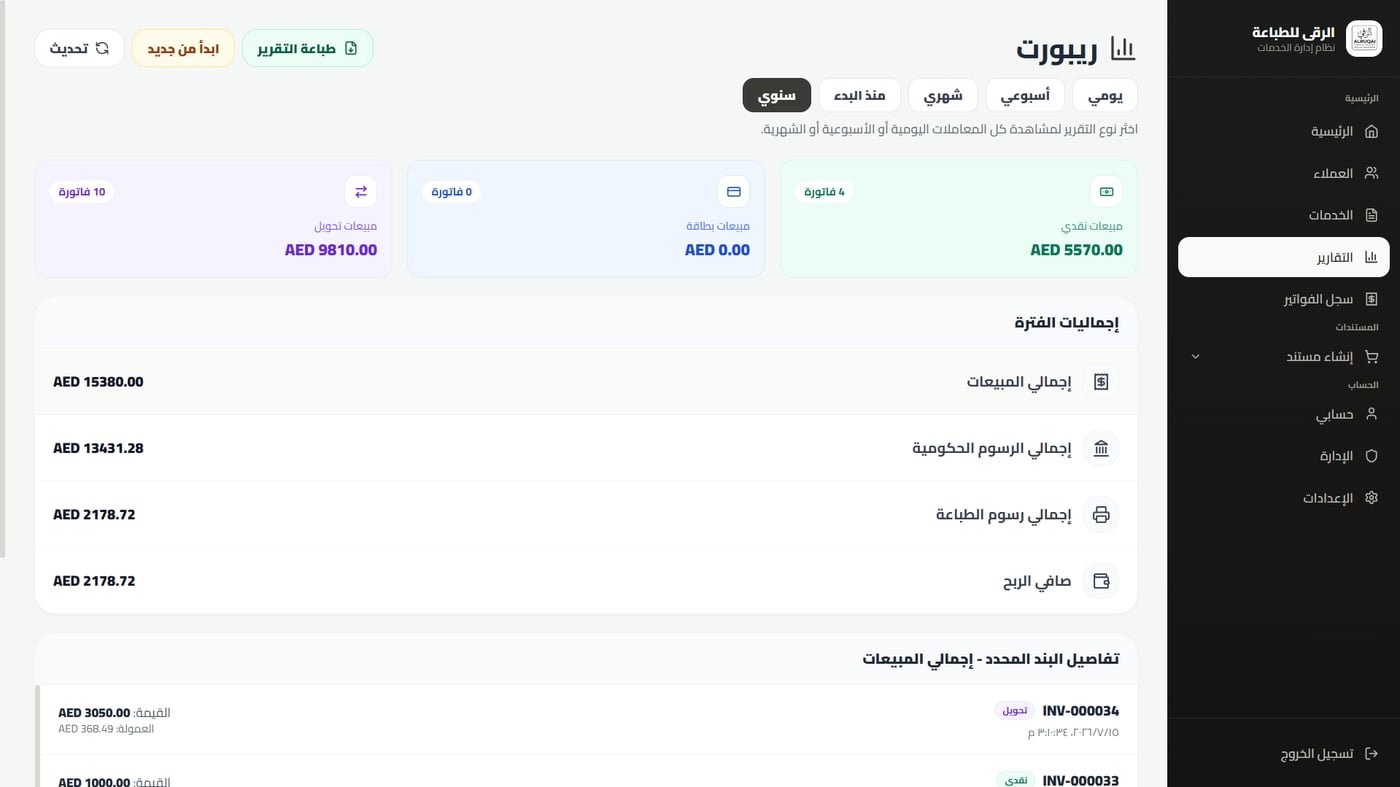Click the printer icon beside إجمالي رسوم الطباعة
This screenshot has height=787, width=1400.
tap(1101, 515)
